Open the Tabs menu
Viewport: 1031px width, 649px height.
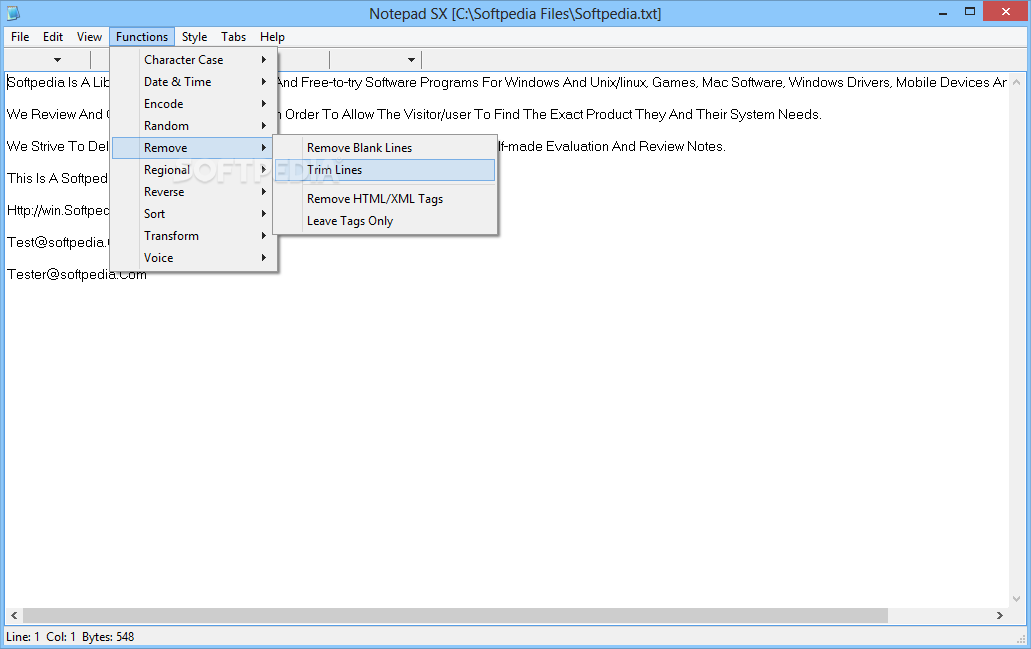pyautogui.click(x=233, y=37)
